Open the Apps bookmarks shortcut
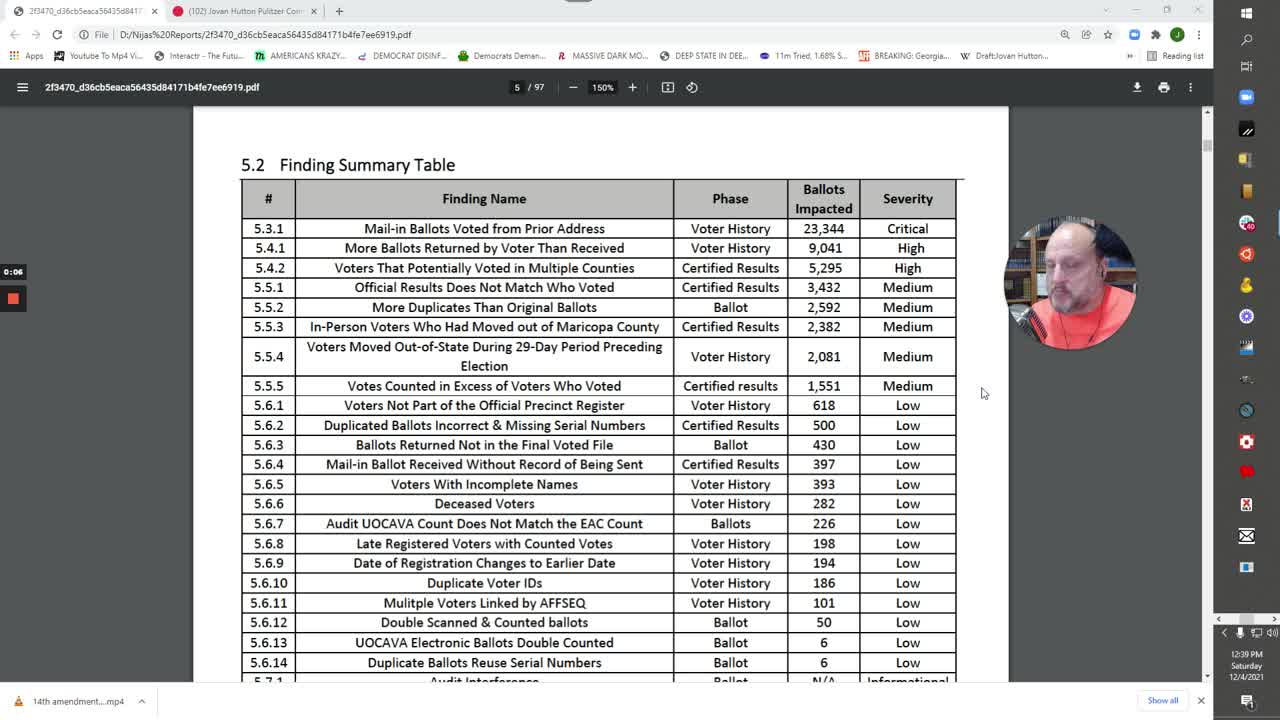The image size is (1280, 720). (x=27, y=56)
